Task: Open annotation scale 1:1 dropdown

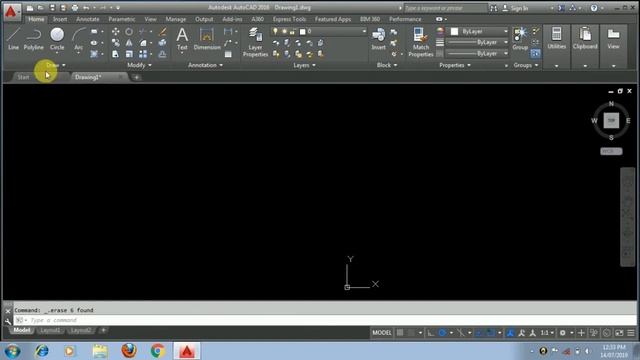Action: click(x=547, y=333)
